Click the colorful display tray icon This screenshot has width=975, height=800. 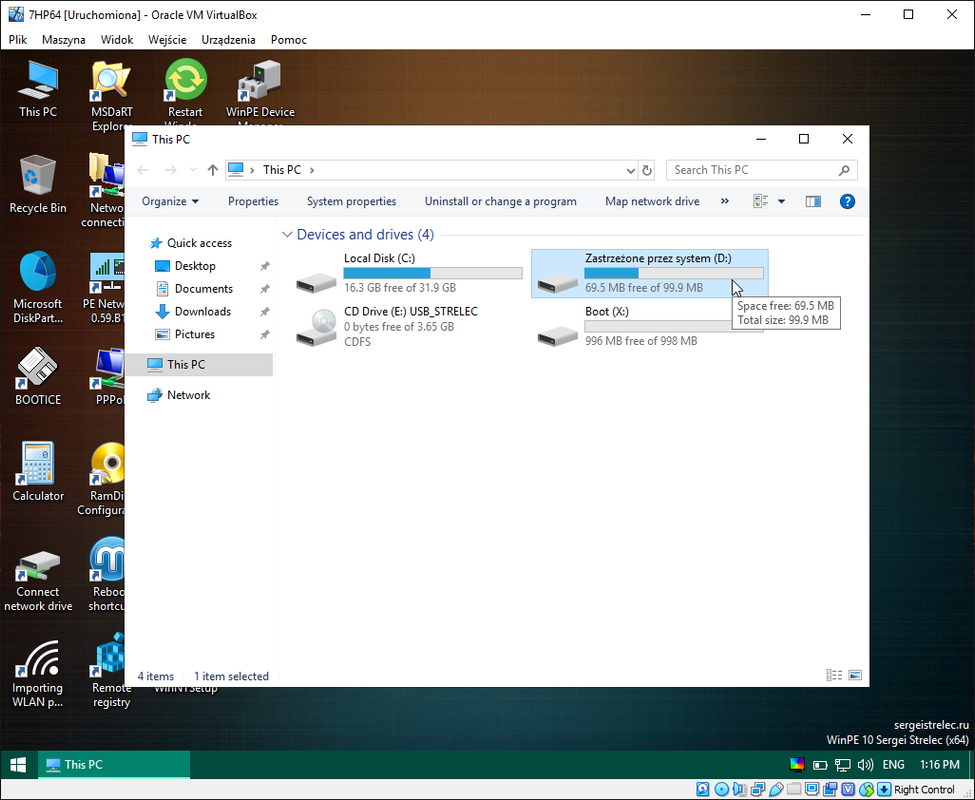797,765
